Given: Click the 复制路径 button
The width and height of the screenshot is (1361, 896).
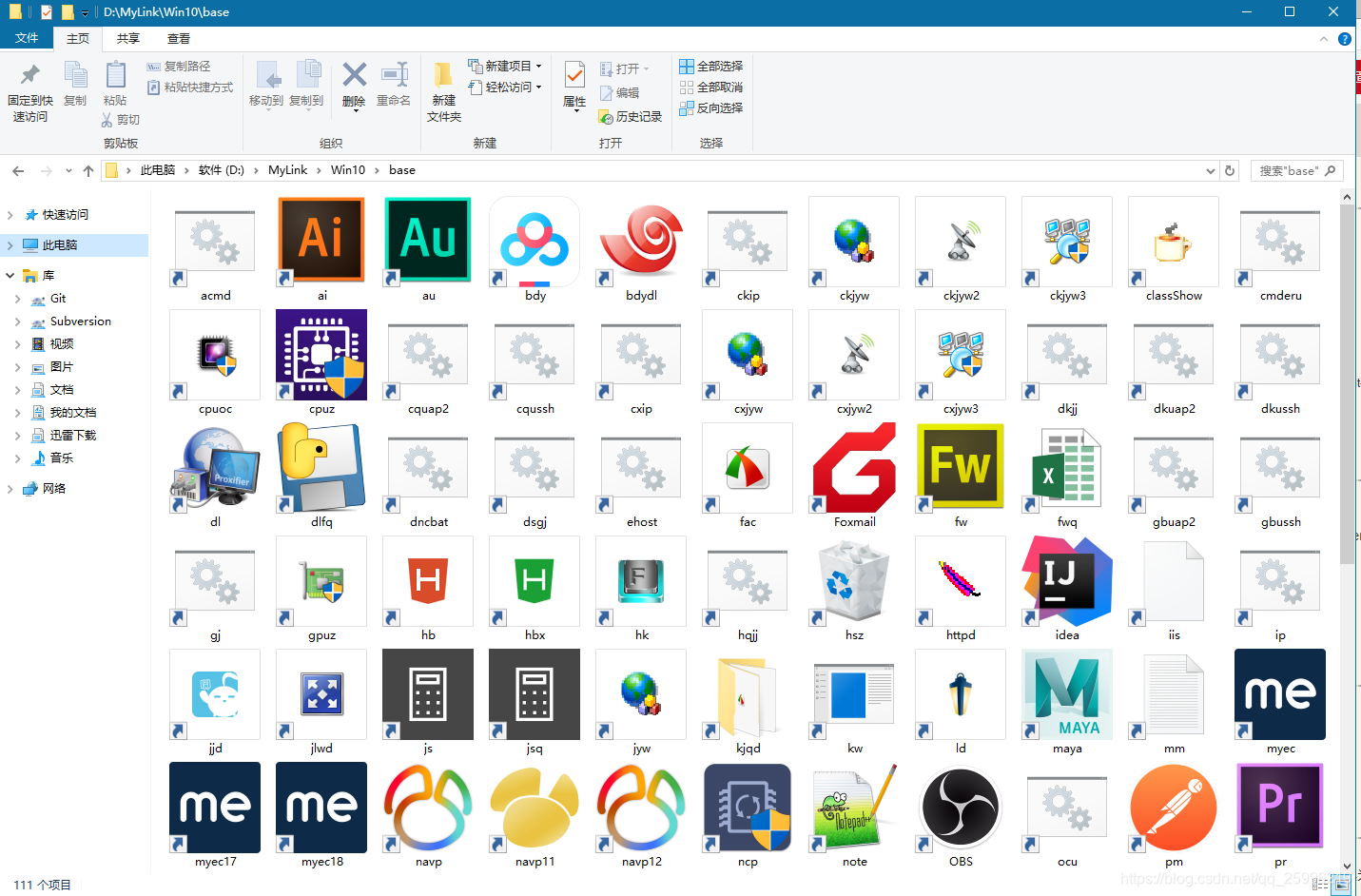Looking at the screenshot, I should pyautogui.click(x=179, y=66).
